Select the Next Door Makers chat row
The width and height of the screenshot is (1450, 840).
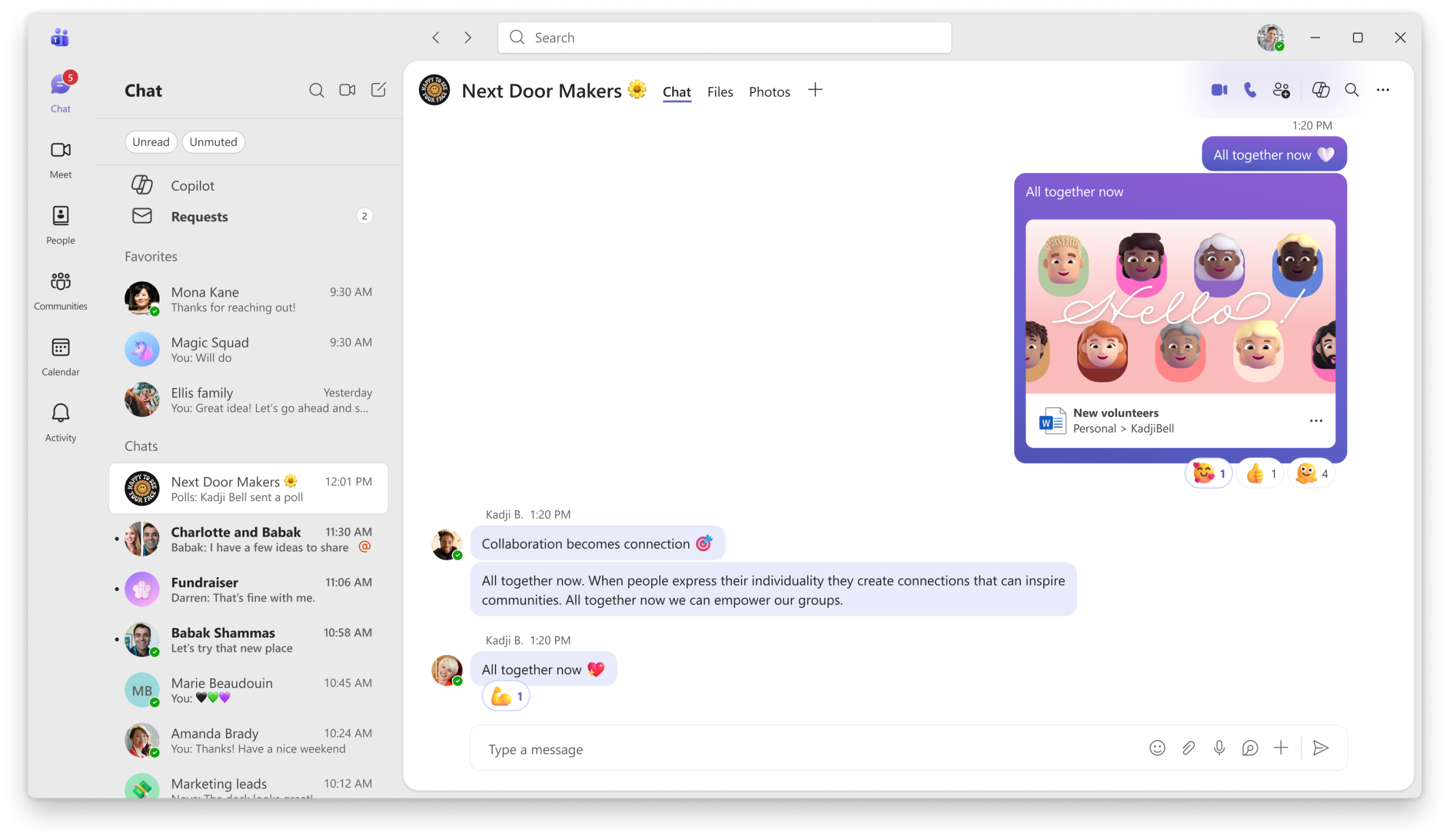pyautogui.click(x=249, y=488)
